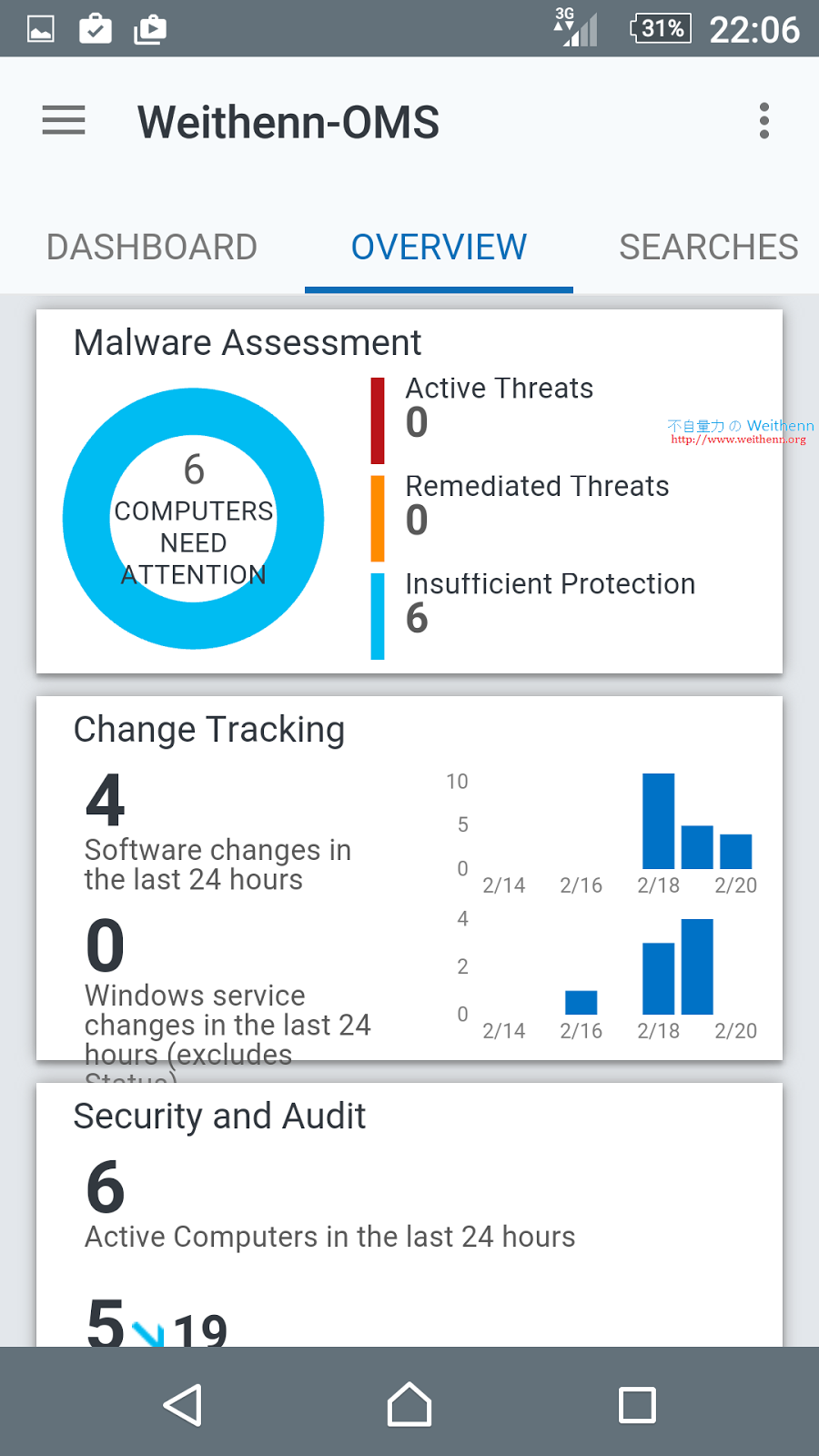Tap the tallest bar in software changes chart

click(658, 821)
